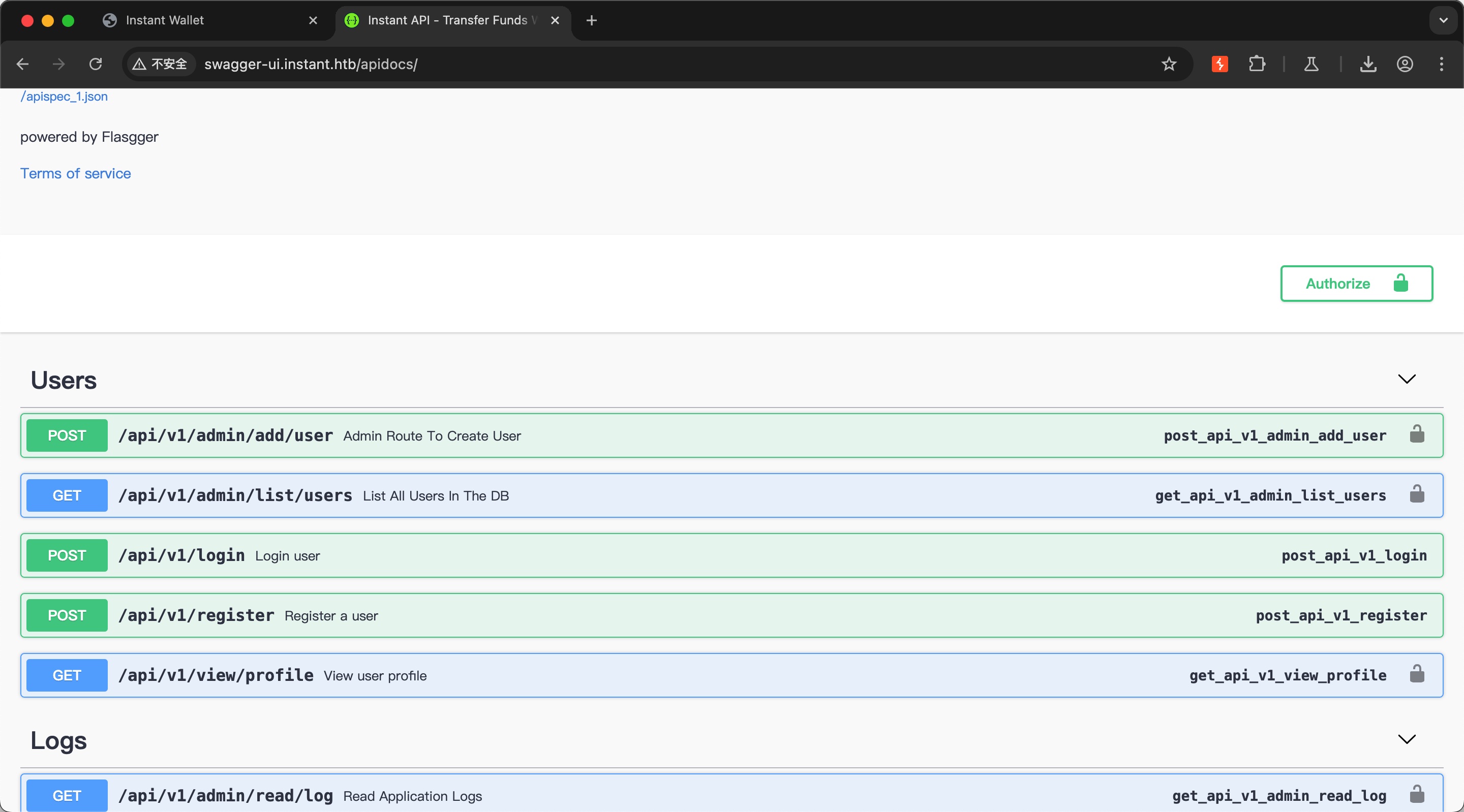1464x812 pixels.
Task: Click lock icon on view profile endpoint
Action: tap(1416, 674)
